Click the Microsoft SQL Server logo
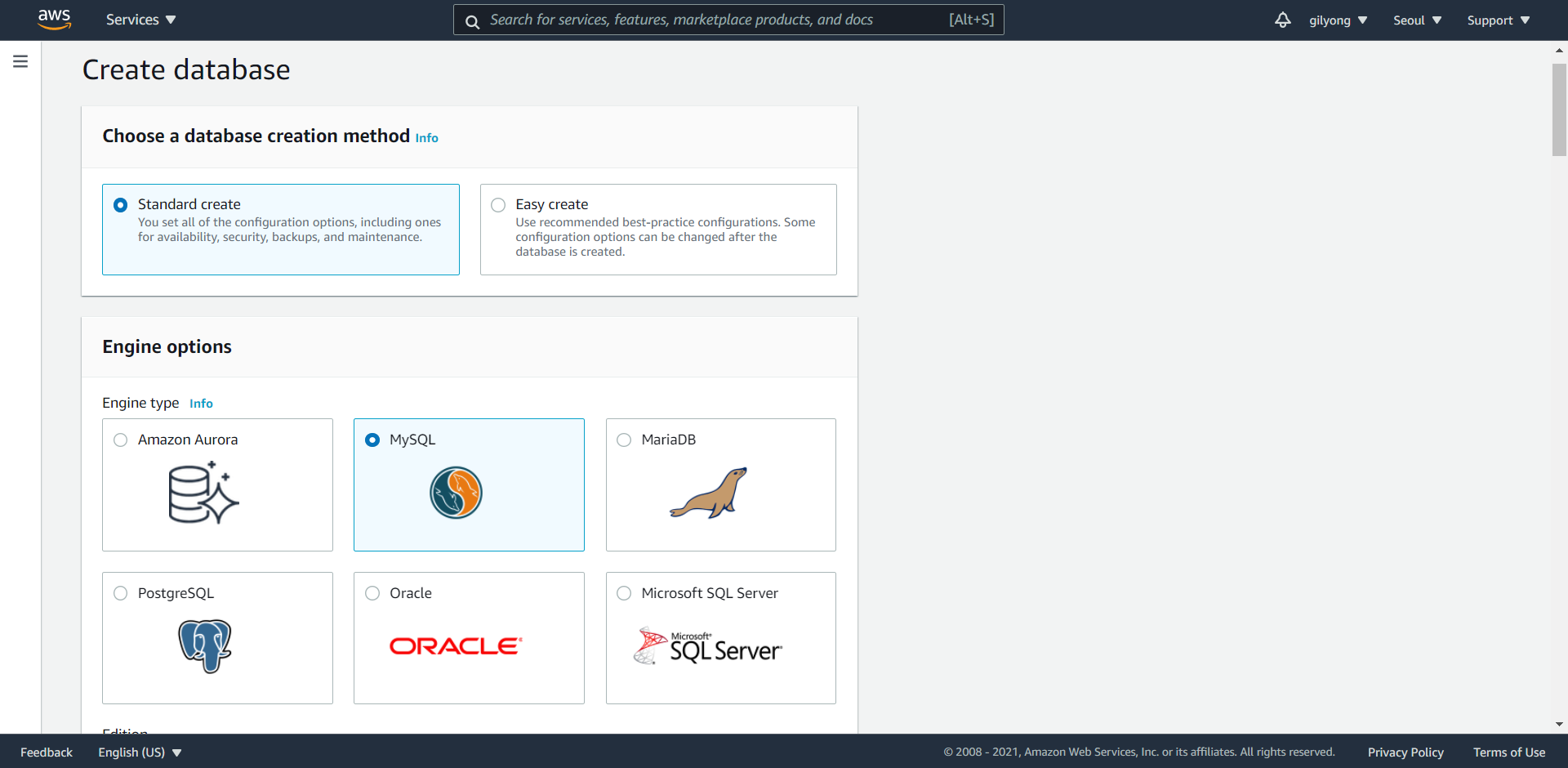This screenshot has width=1568, height=768. click(x=708, y=646)
